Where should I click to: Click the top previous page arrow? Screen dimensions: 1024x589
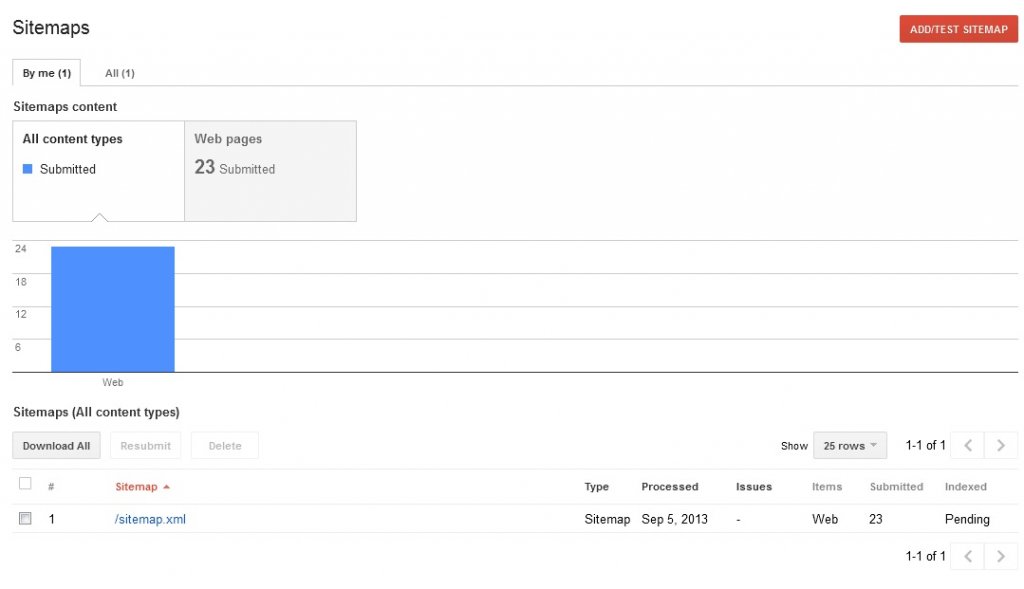point(968,446)
